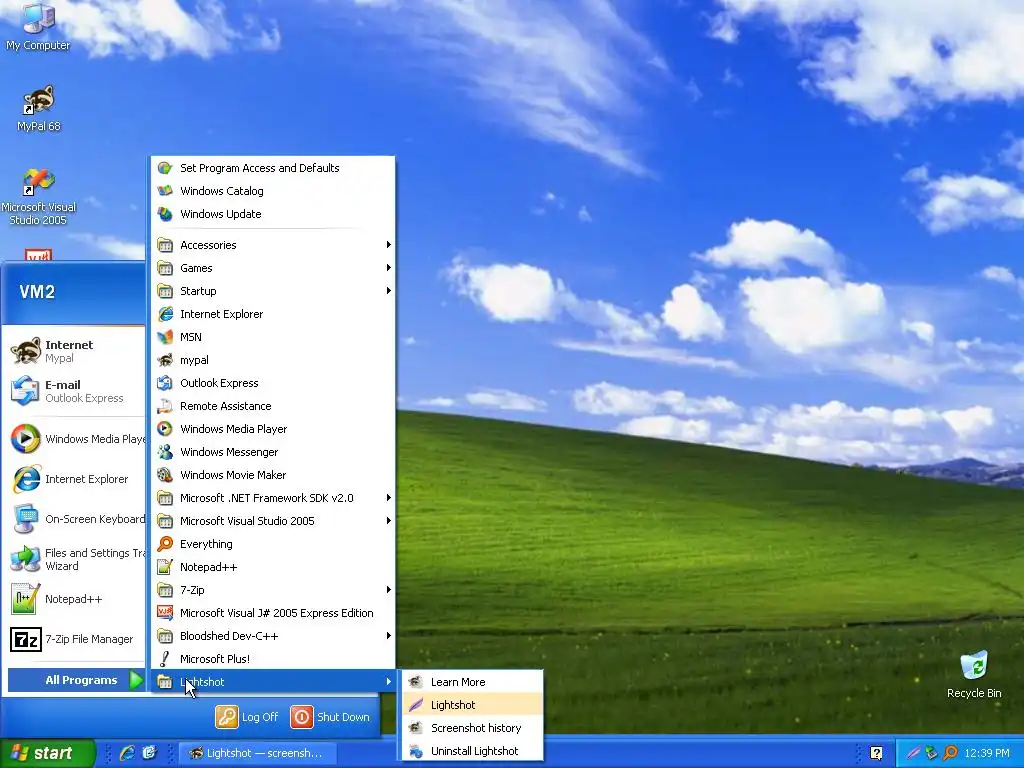Open Files and Settings Transfer Wizard
The width and height of the screenshot is (1024, 768).
pyautogui.click(x=74, y=560)
